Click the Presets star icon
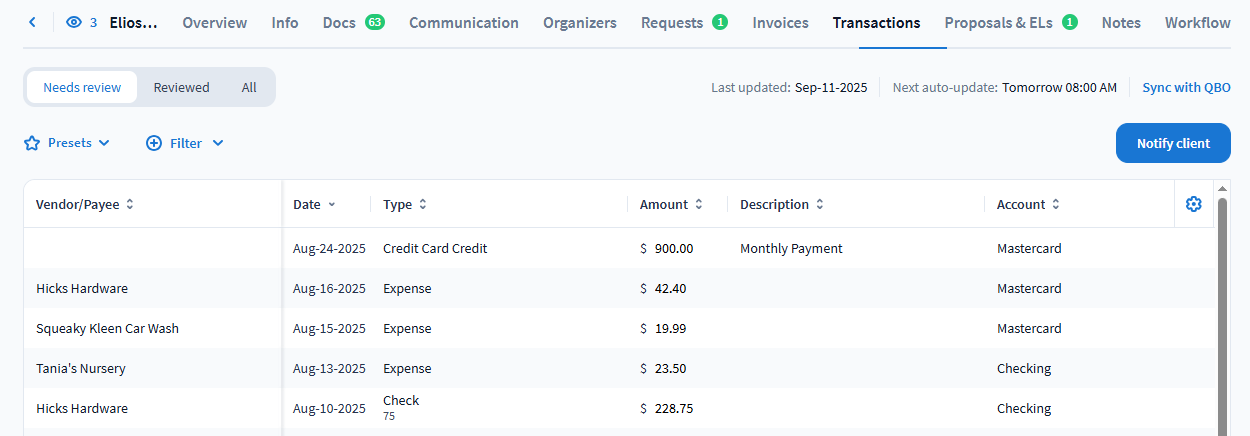The height and width of the screenshot is (436, 1250). click(x=32, y=143)
